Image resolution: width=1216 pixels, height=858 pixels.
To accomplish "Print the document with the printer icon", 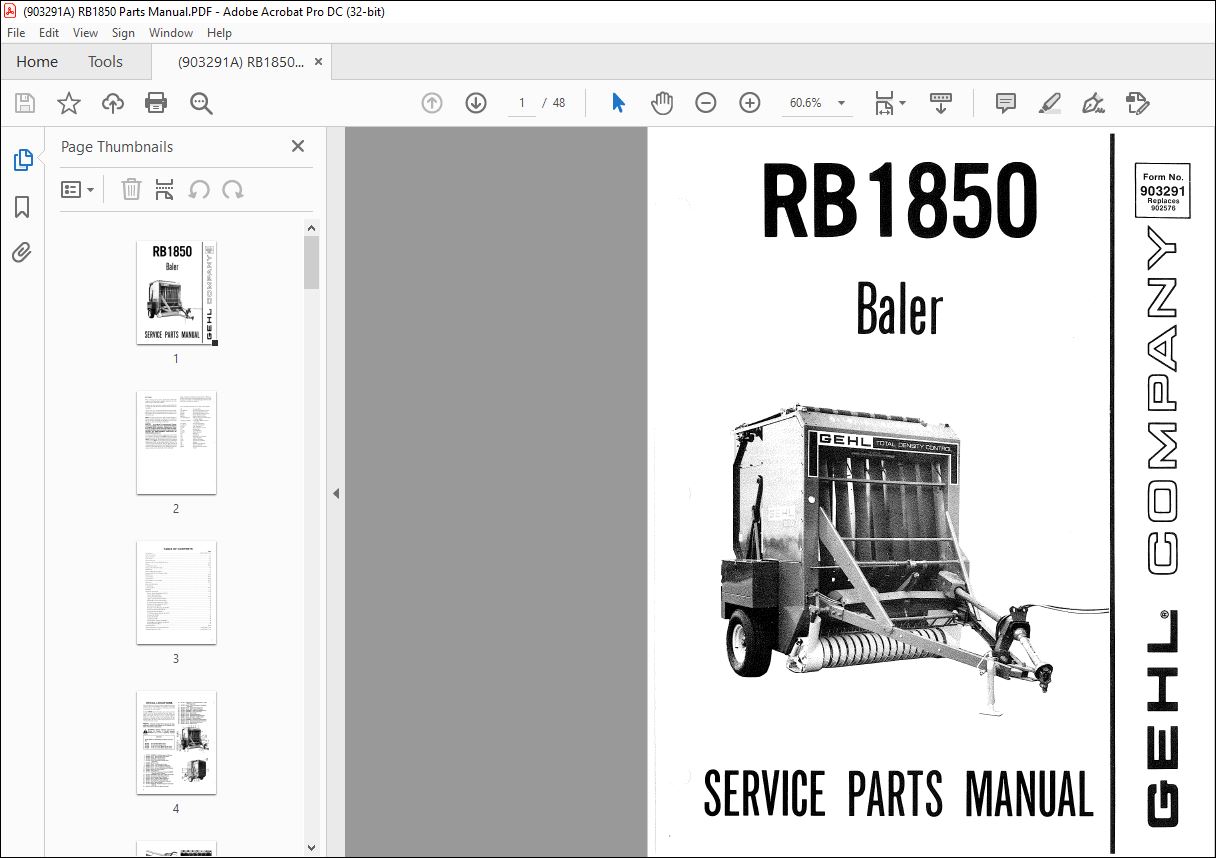I will (156, 103).
